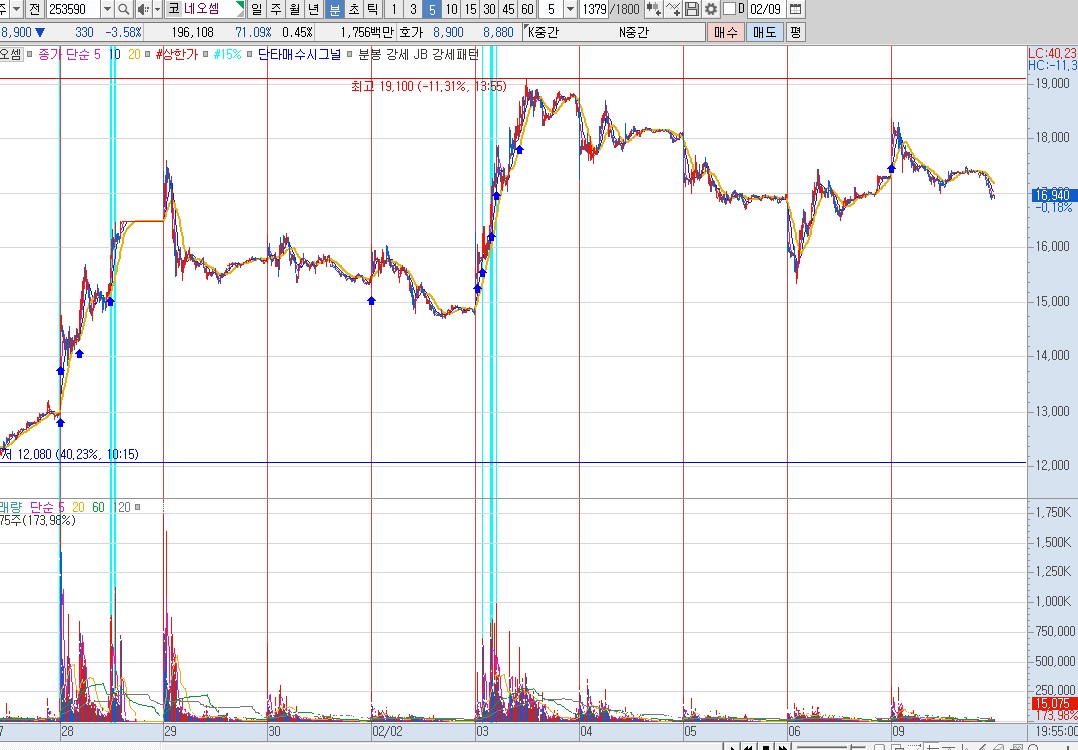The width and height of the screenshot is (1078, 750).
Task: Click the 저 12,080 low price label
Action: (x=69, y=454)
